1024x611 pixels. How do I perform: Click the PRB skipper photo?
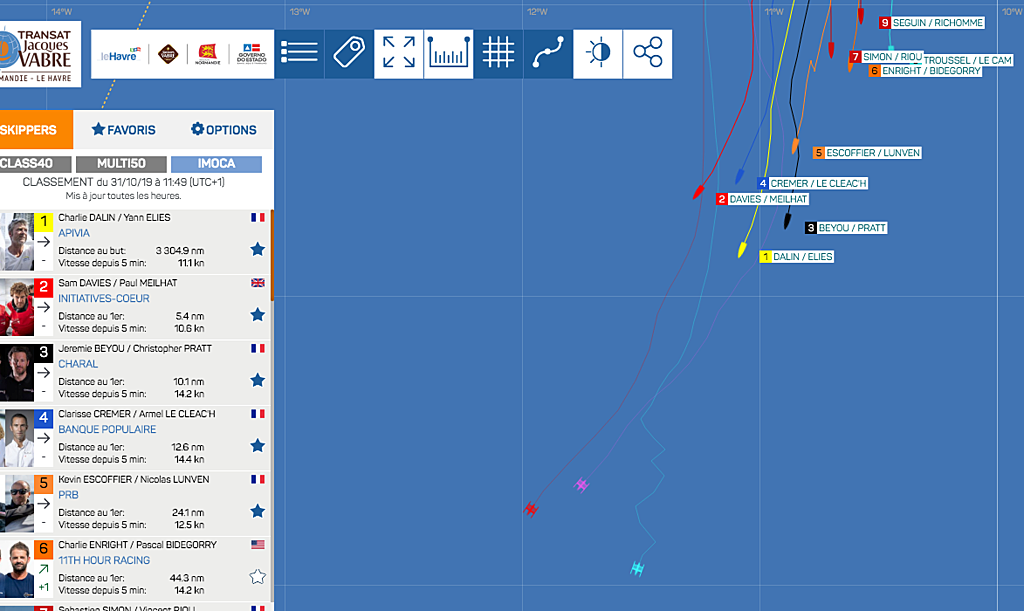click(17, 503)
